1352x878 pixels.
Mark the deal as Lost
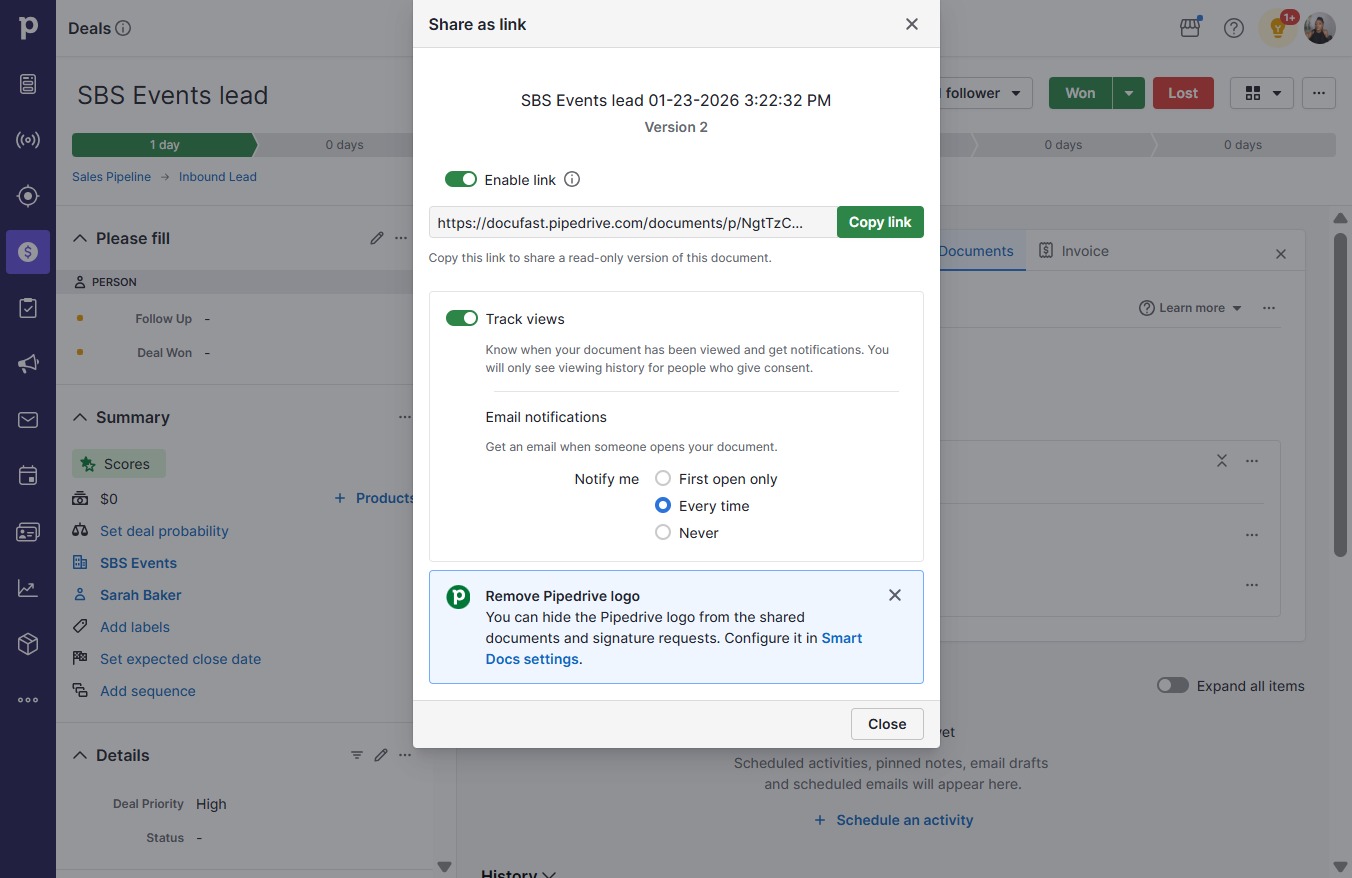(1183, 93)
